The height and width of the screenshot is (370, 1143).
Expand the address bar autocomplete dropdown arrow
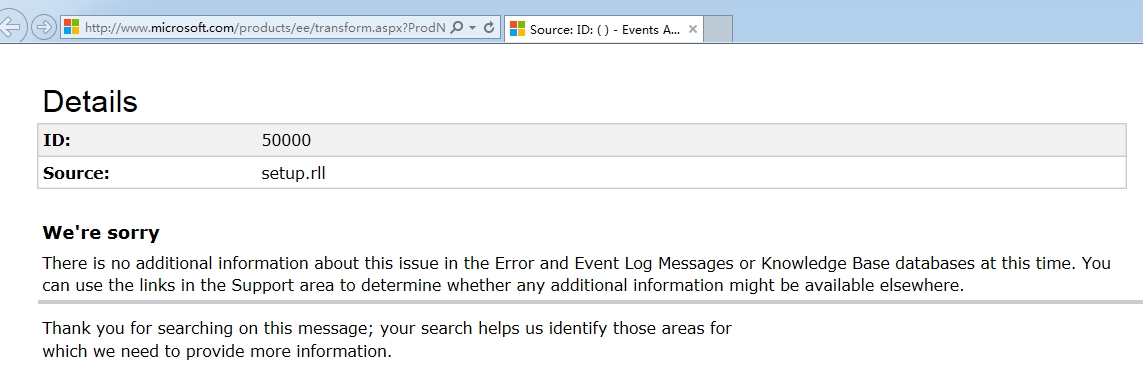click(472, 28)
